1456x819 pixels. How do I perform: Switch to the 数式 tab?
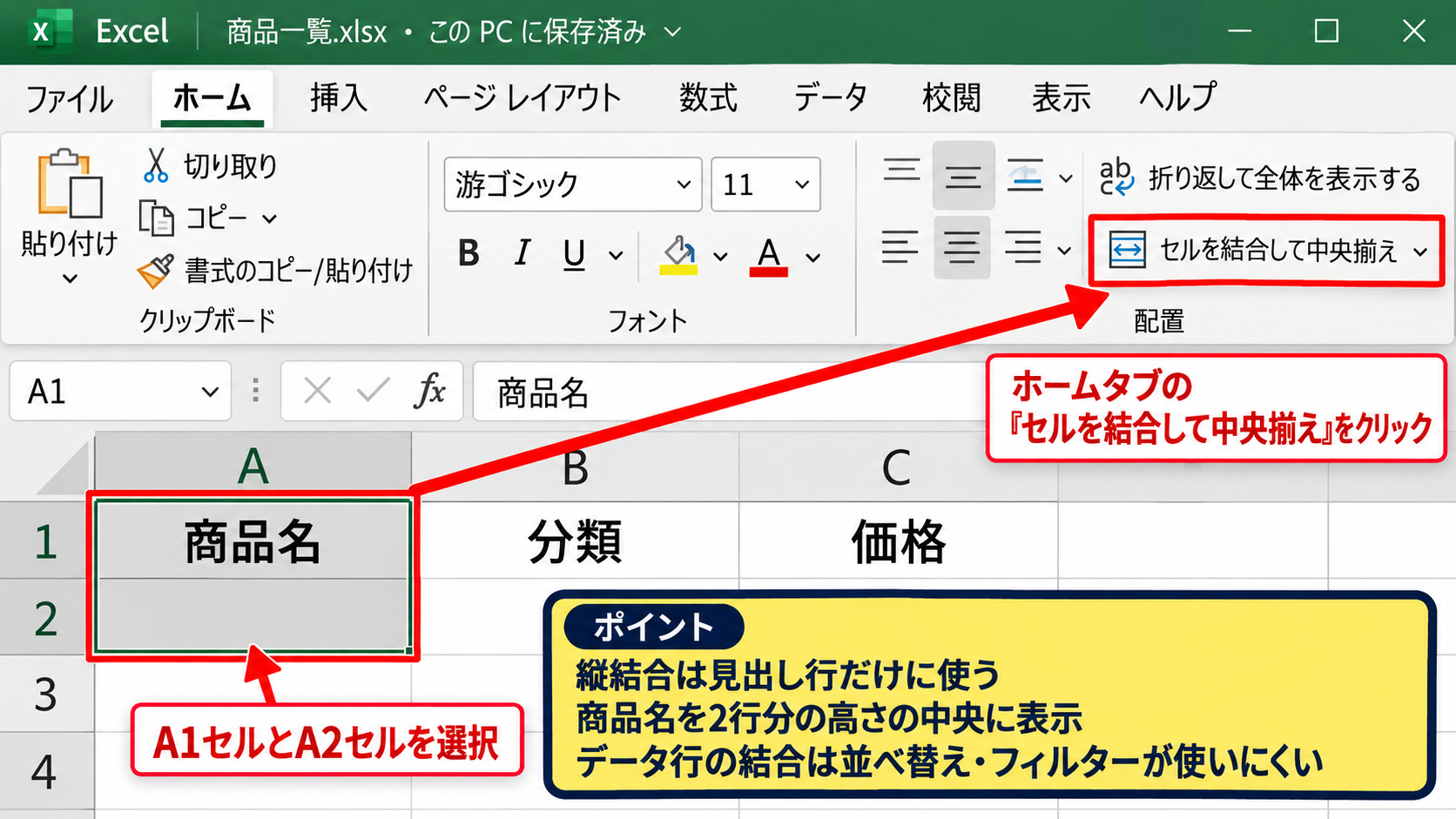[708, 97]
